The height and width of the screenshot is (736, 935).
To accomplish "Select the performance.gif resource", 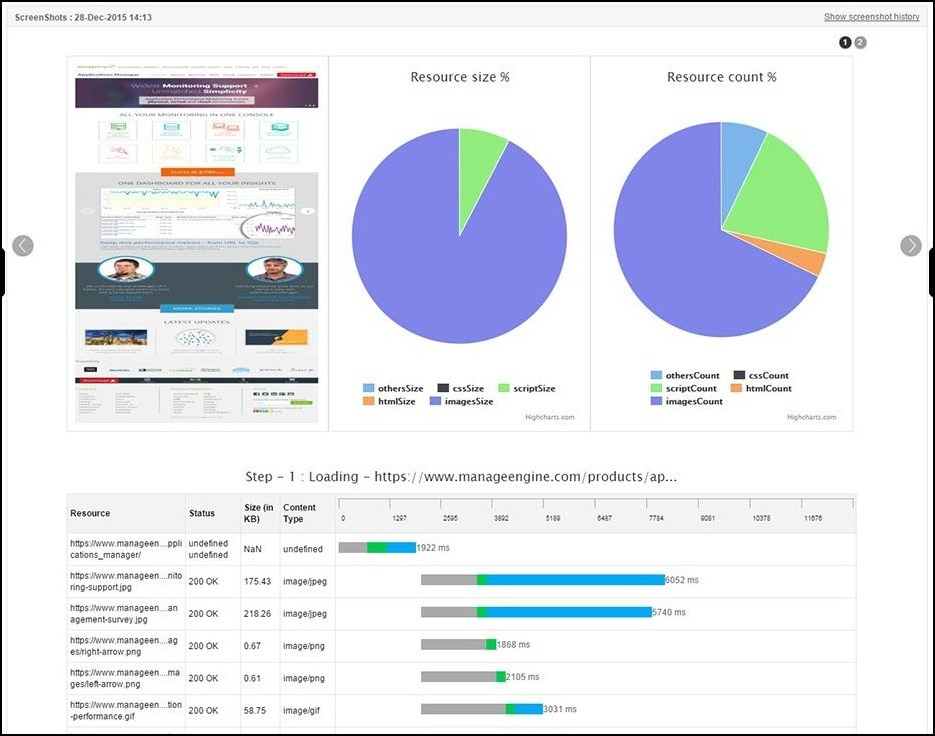I will pos(126,710).
